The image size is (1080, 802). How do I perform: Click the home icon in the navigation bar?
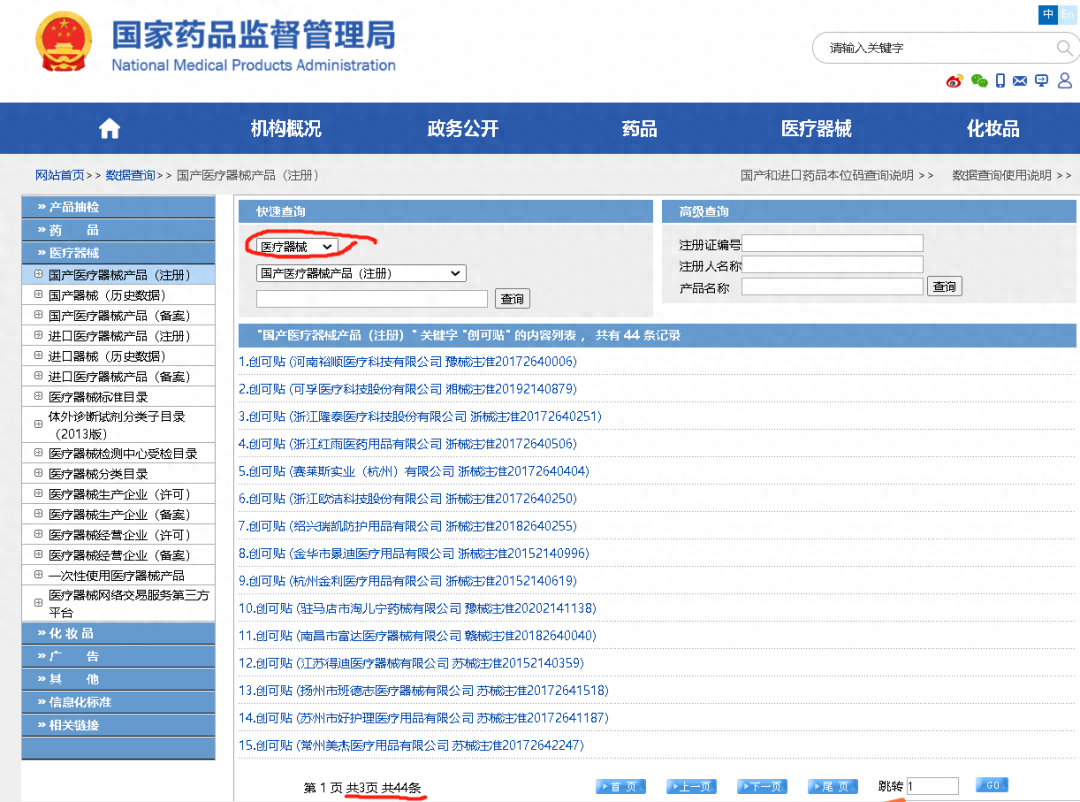coord(108,128)
